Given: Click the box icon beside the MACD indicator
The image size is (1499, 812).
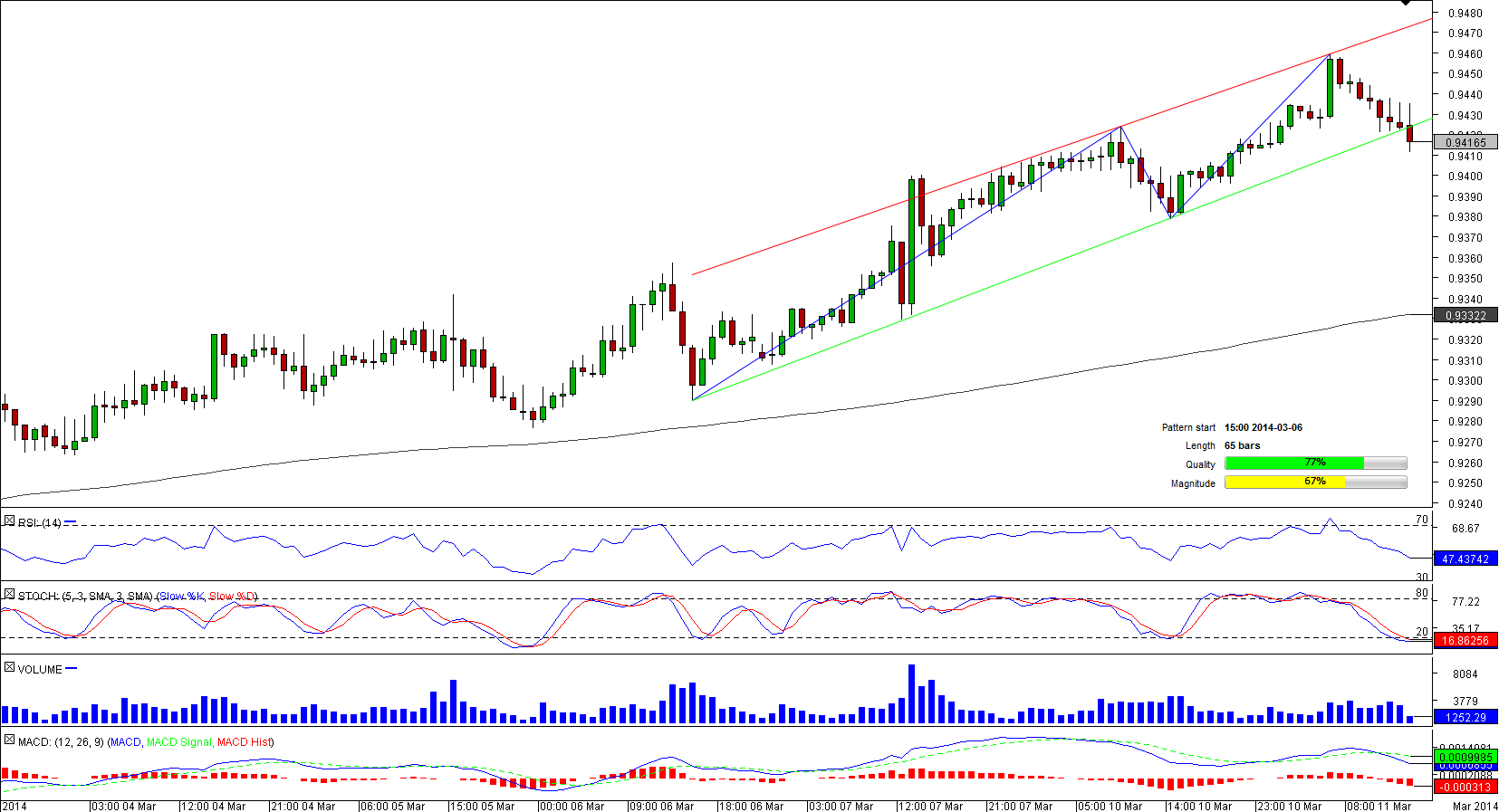Looking at the screenshot, I should pyautogui.click(x=9, y=740).
